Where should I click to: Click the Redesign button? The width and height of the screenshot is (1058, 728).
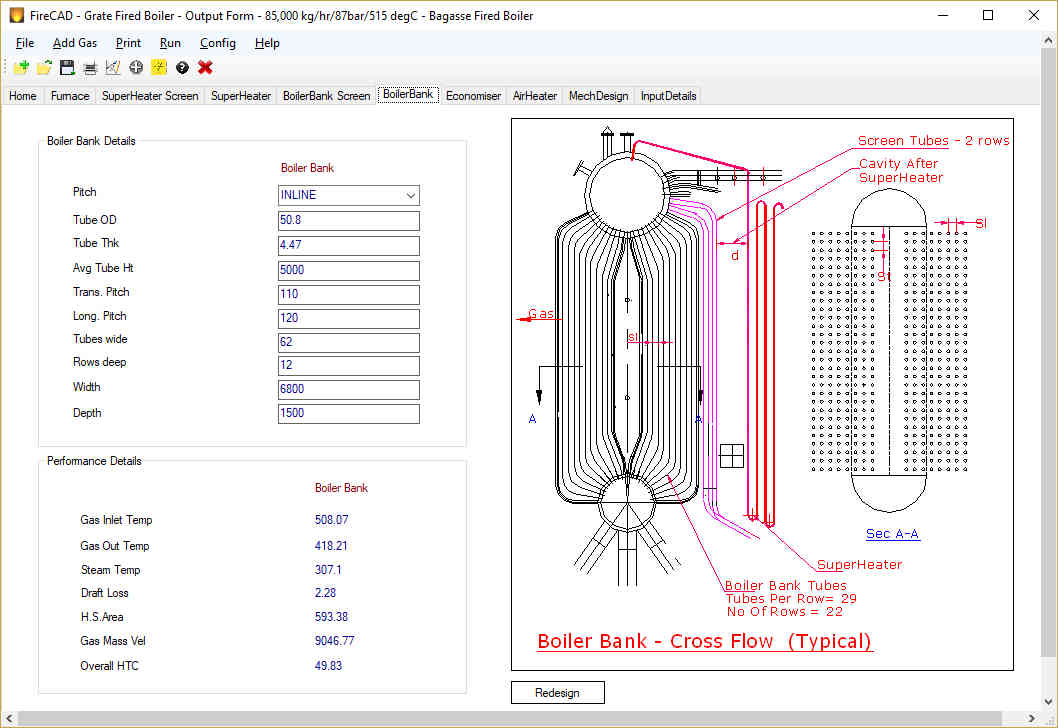tap(557, 693)
